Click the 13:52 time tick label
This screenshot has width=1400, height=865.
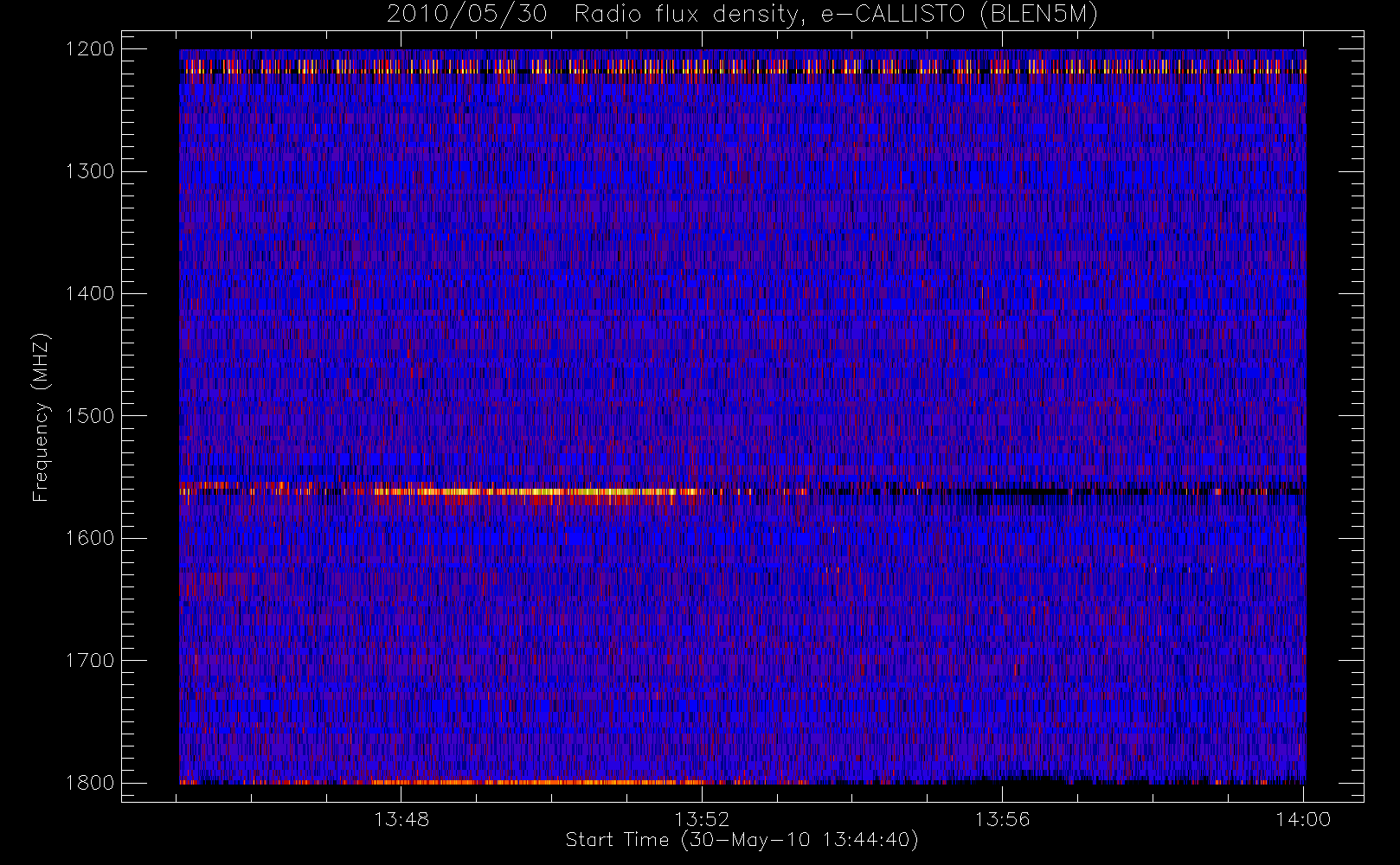tap(702, 819)
